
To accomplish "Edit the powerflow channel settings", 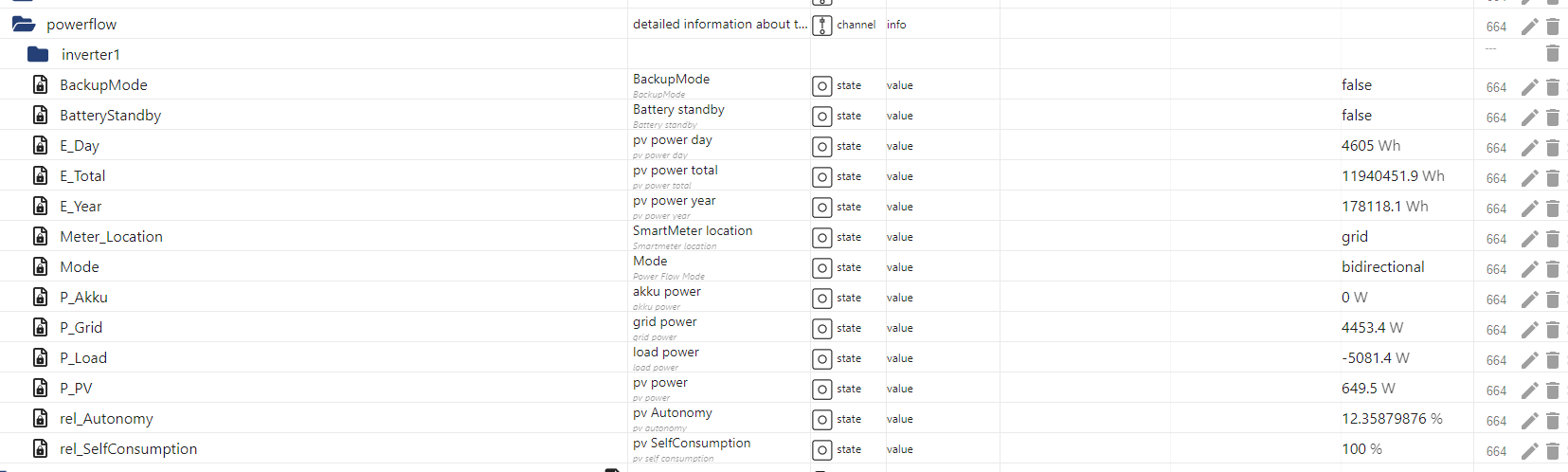I will 1529,27.
